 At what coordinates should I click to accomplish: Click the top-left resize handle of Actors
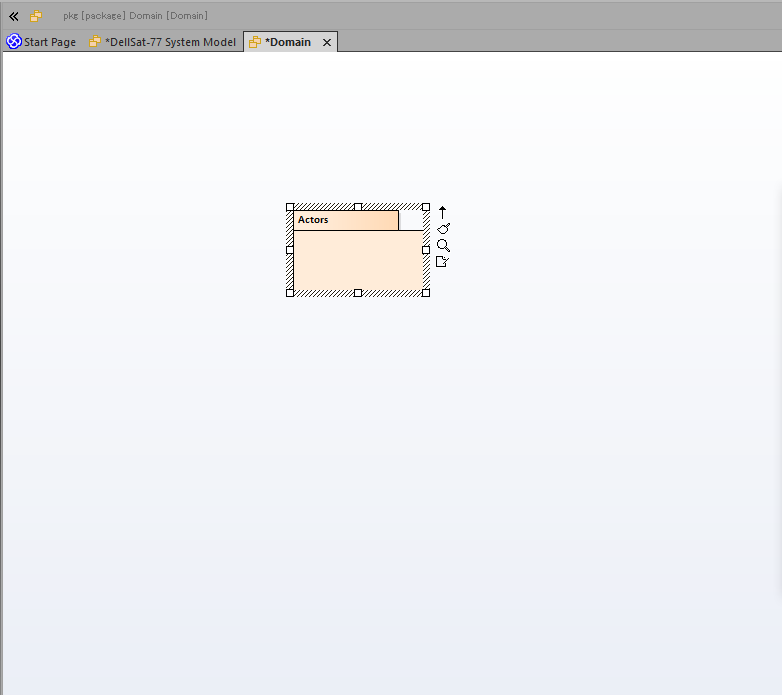coord(290,207)
